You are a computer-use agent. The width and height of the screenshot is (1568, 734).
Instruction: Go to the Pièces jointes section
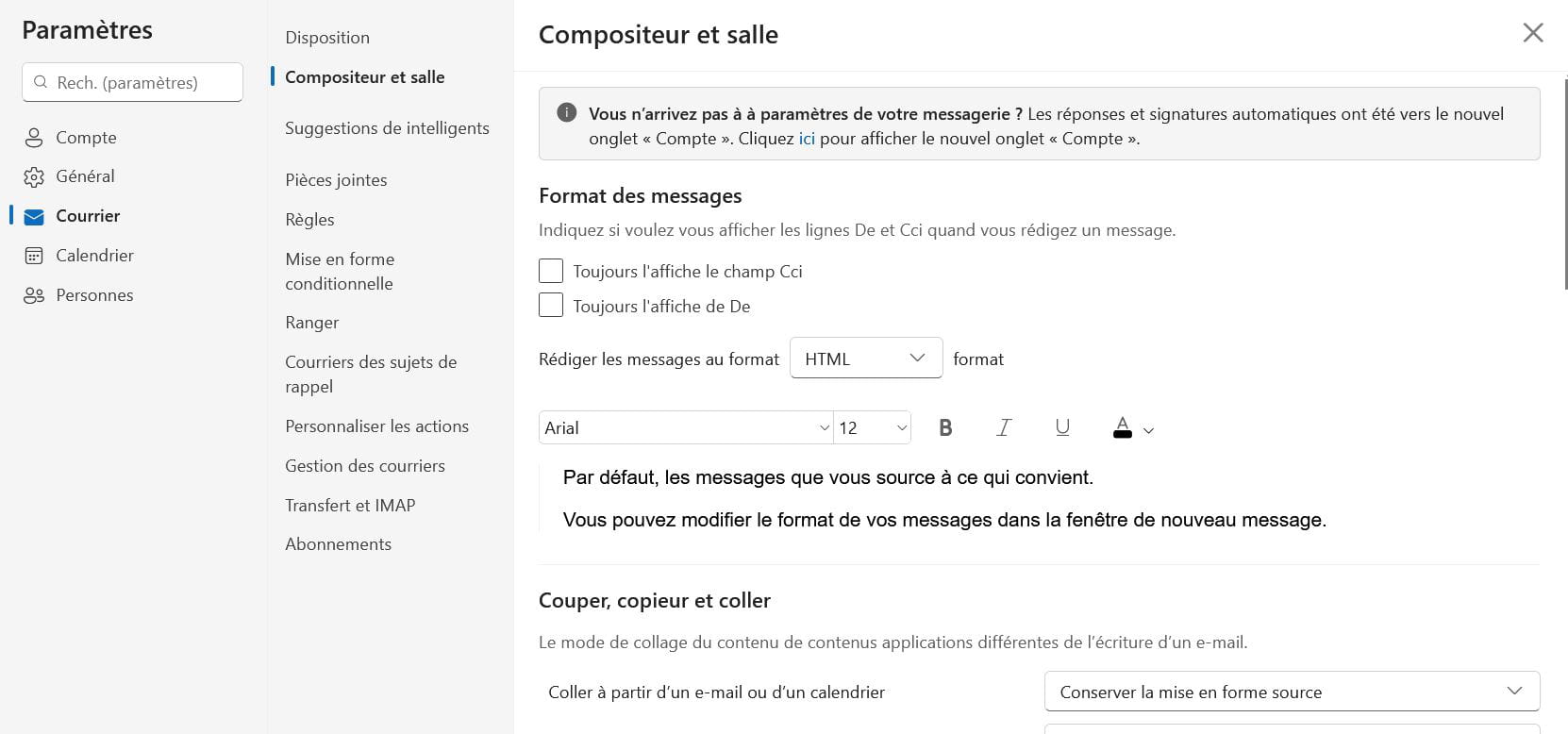pyautogui.click(x=336, y=180)
